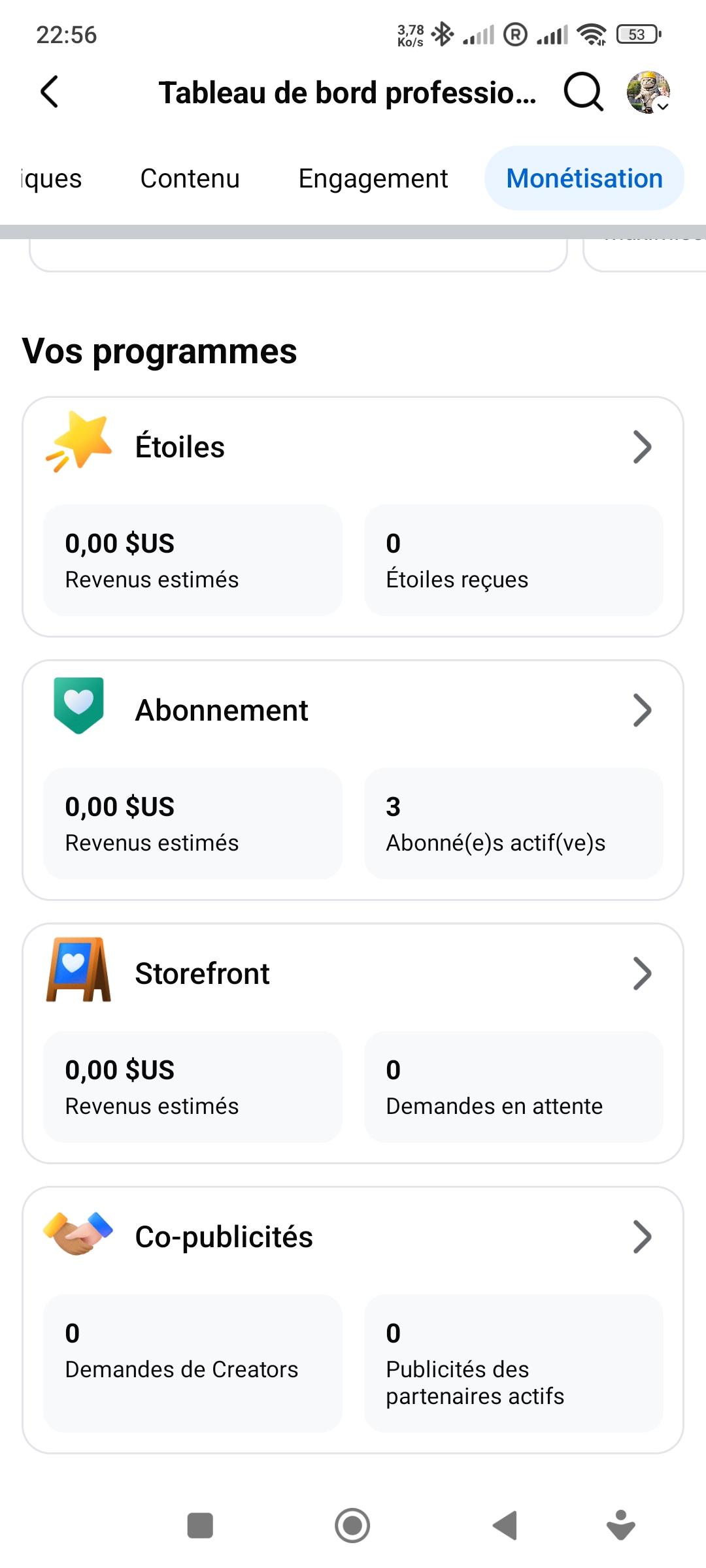Open the Demandes en attente card
The height and width of the screenshot is (1568, 706).
click(x=513, y=1086)
